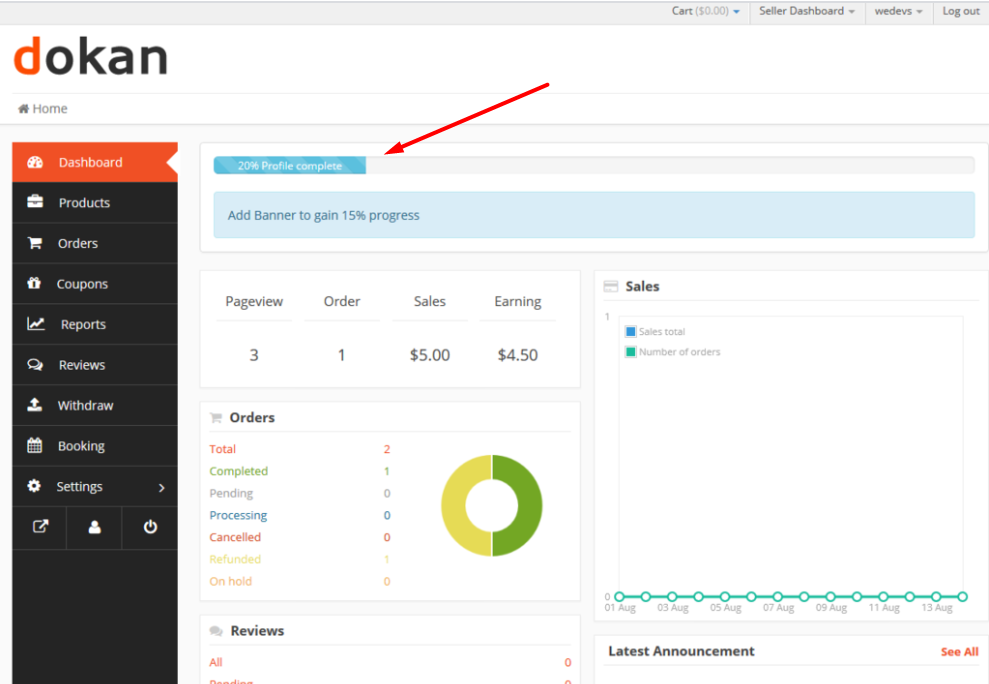This screenshot has height=684, width=989.
Task: Click the $4.50 Earning value
Action: [x=518, y=355]
